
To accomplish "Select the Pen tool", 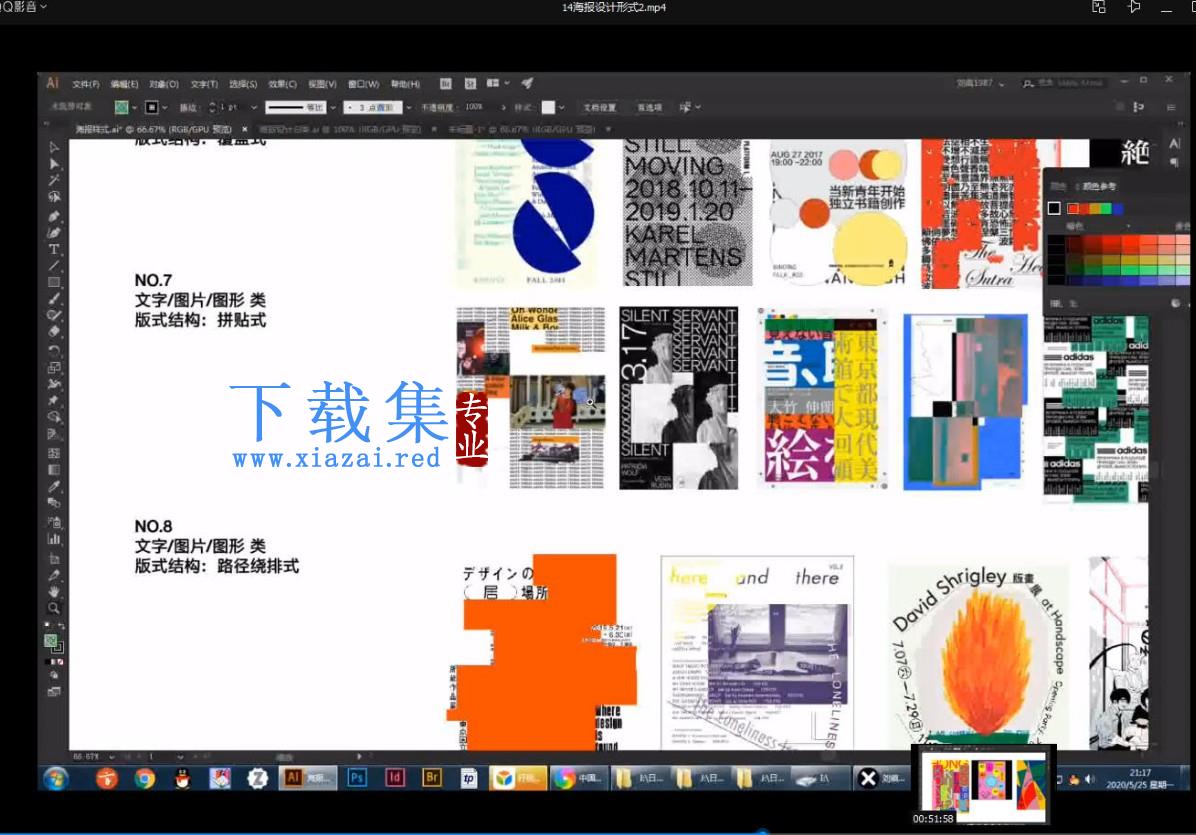I will click(x=54, y=217).
